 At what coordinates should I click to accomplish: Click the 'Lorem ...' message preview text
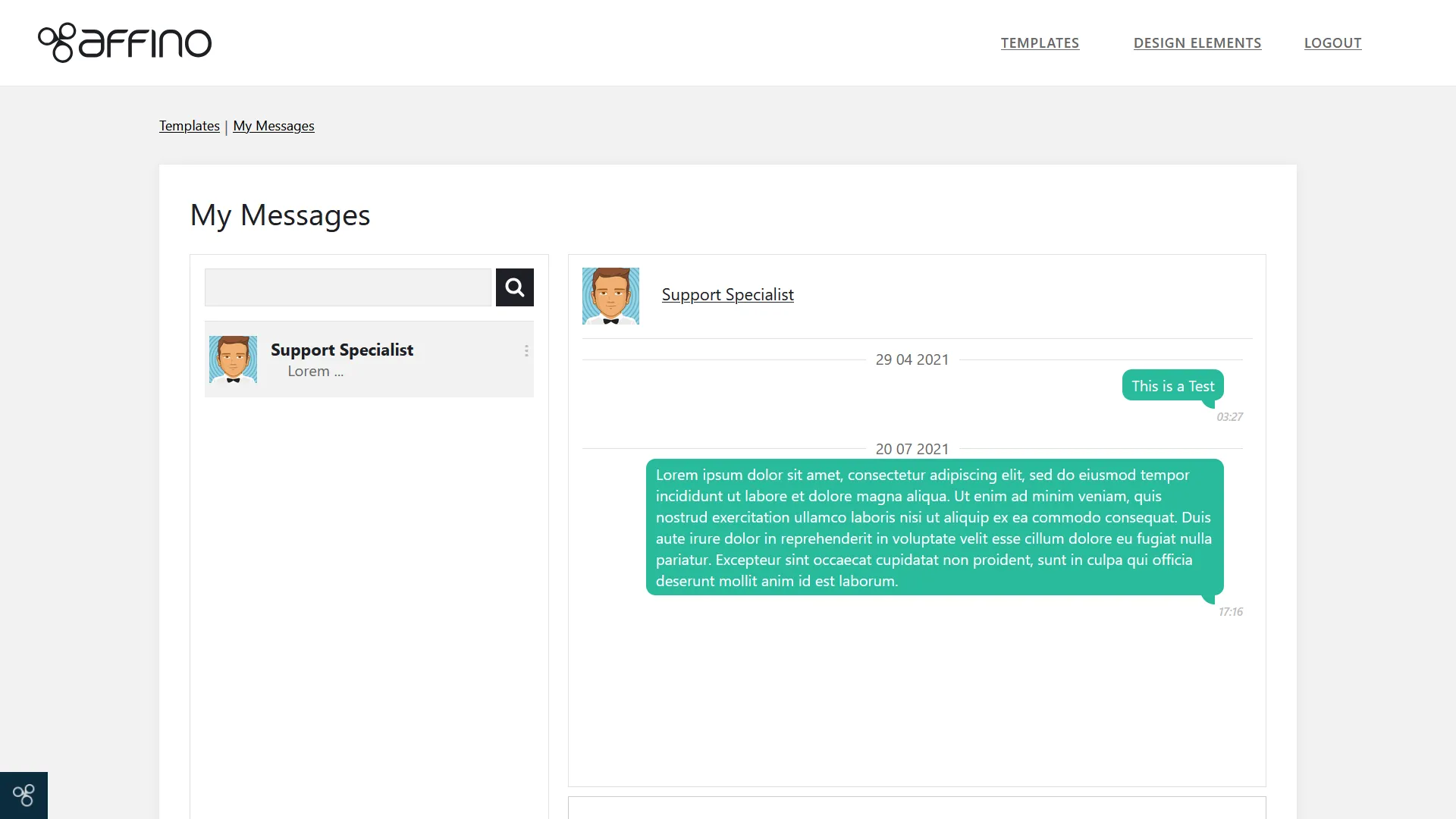[315, 372]
